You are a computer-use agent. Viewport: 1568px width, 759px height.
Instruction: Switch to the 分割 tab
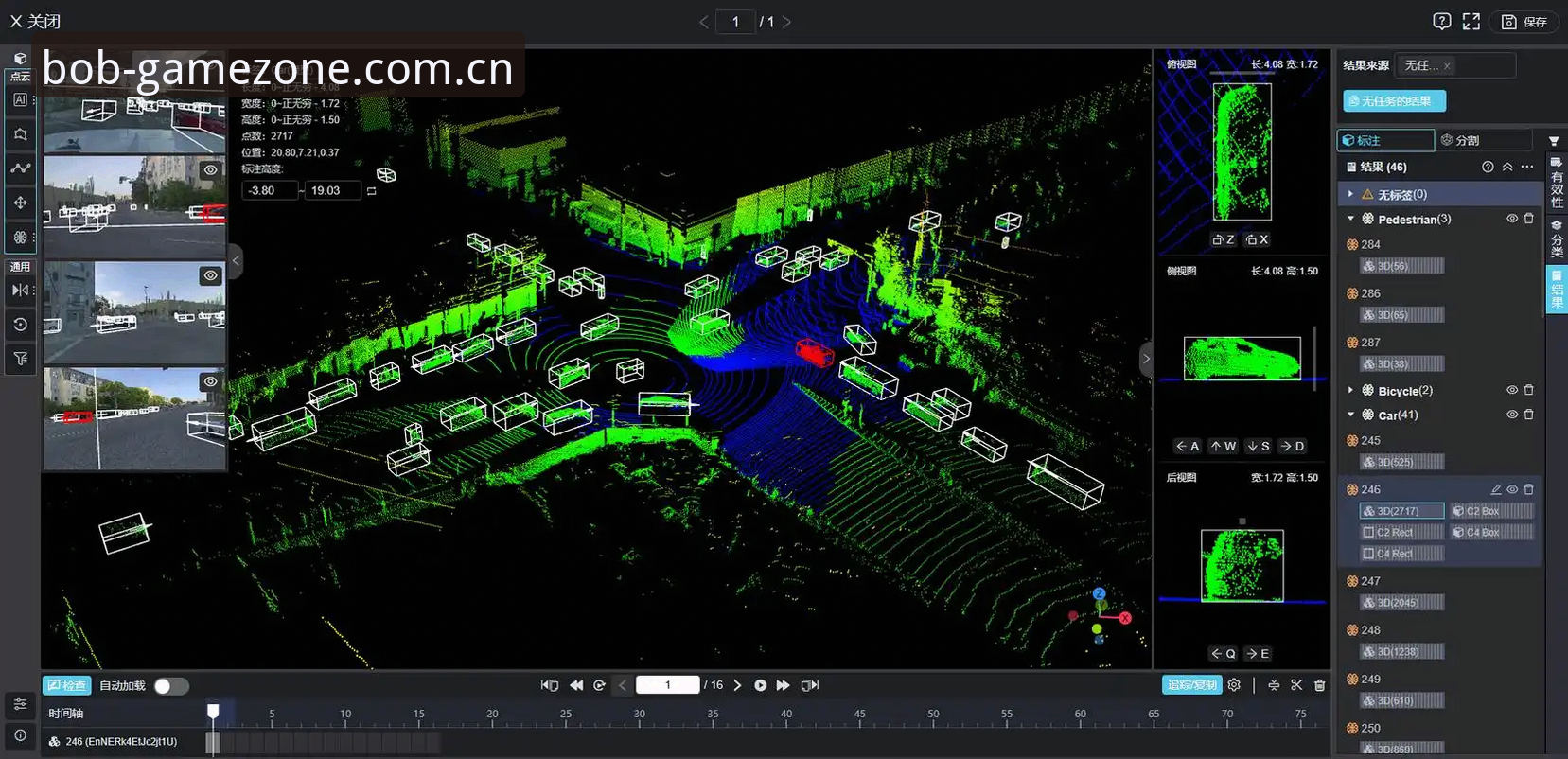(1483, 140)
